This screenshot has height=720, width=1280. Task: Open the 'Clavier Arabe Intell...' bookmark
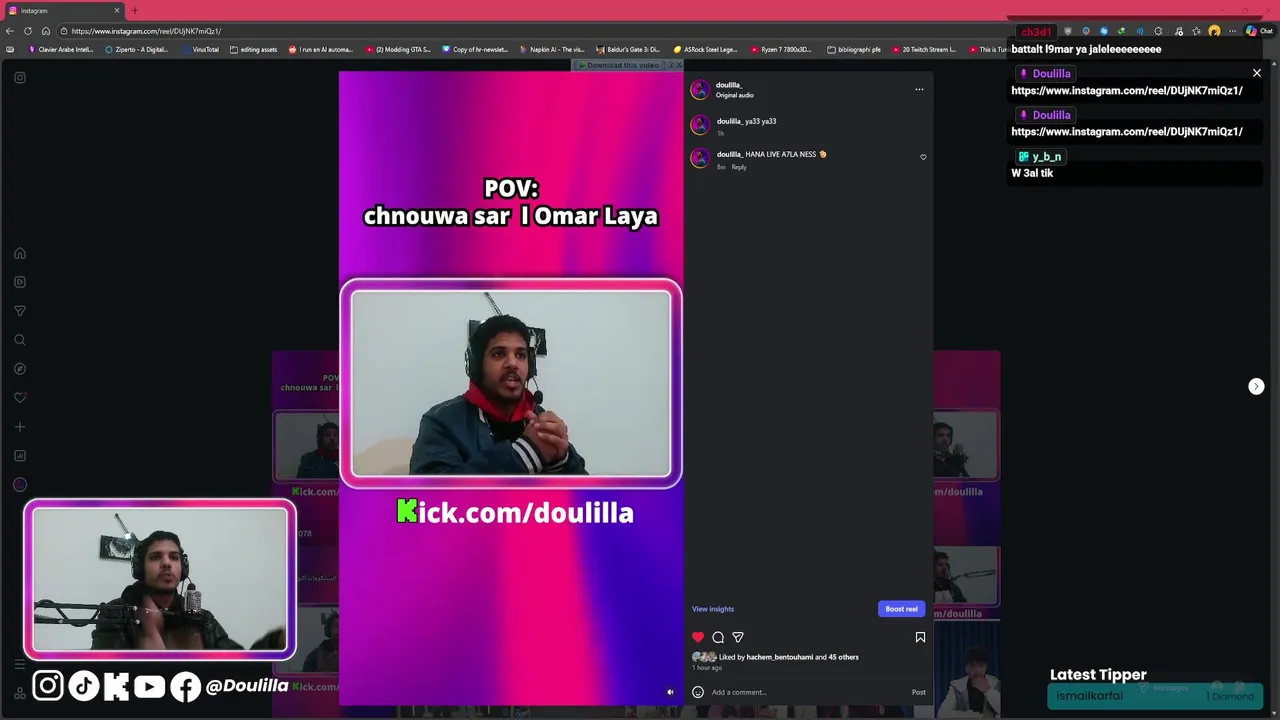point(61,49)
